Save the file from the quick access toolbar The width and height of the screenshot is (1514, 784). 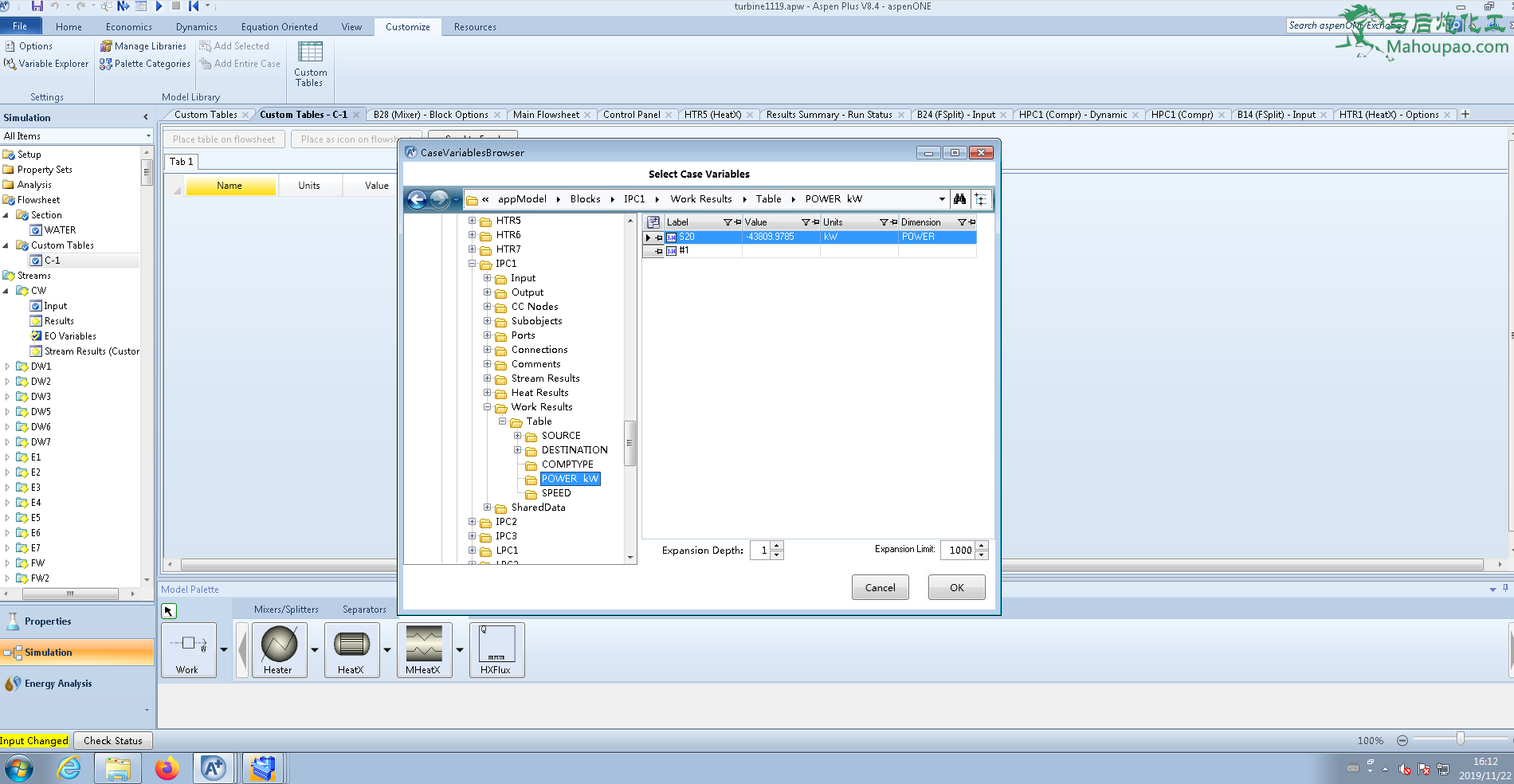pyautogui.click(x=37, y=6)
